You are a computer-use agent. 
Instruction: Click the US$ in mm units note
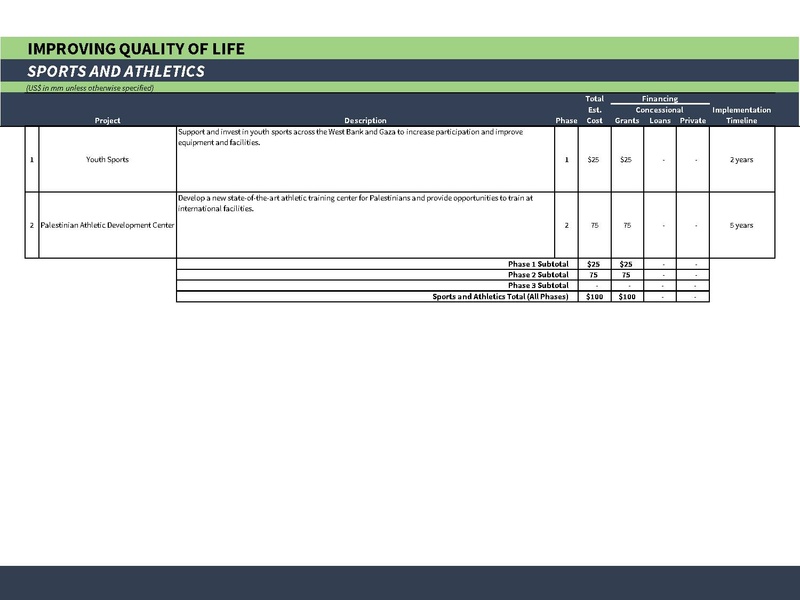pos(90,89)
